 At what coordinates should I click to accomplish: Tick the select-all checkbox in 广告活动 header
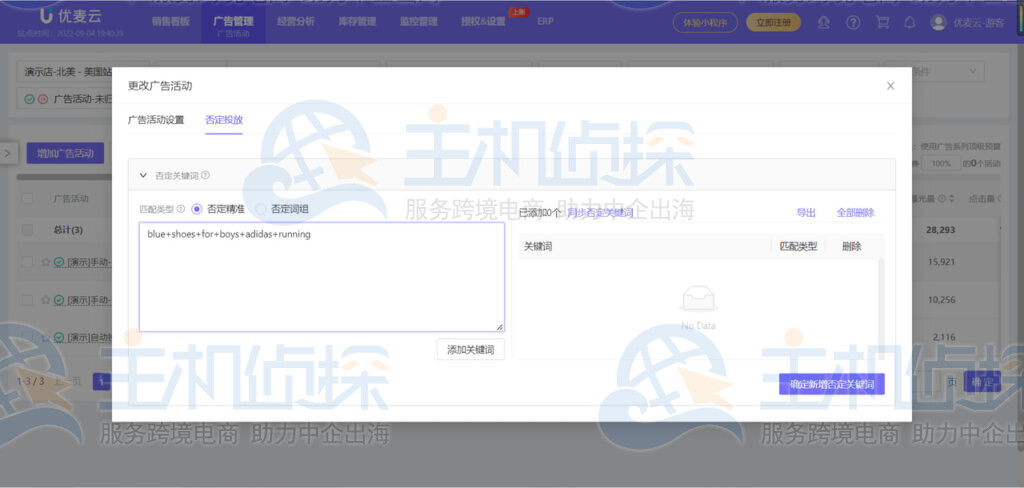(28, 198)
